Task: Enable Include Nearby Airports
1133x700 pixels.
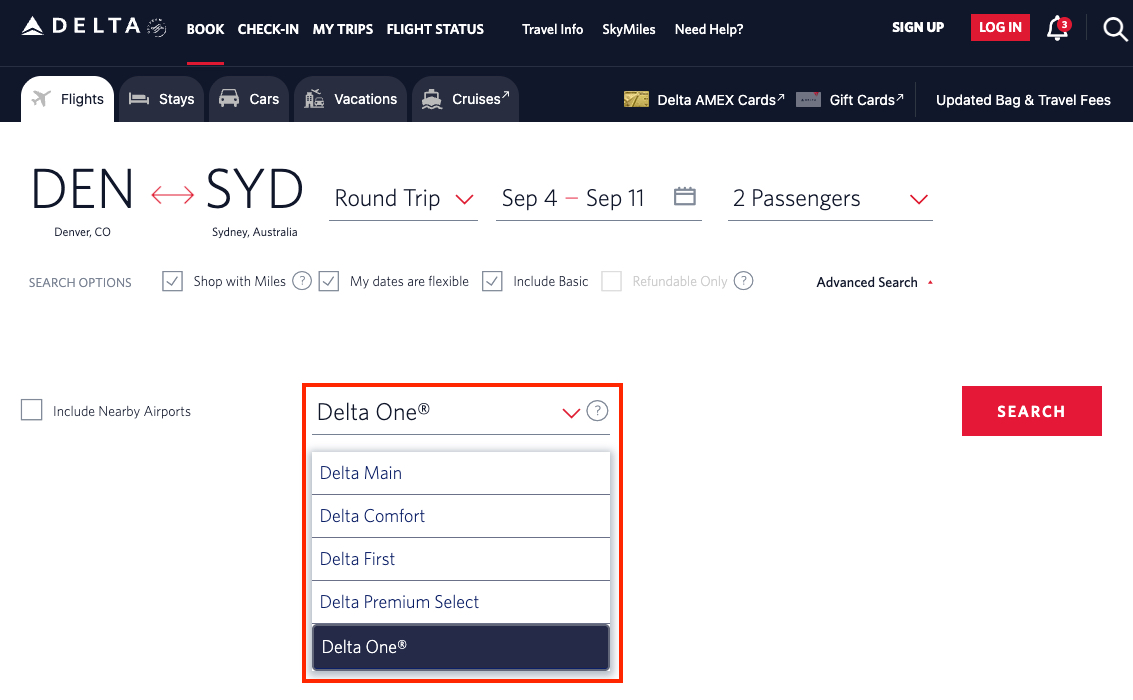Action: [31, 410]
